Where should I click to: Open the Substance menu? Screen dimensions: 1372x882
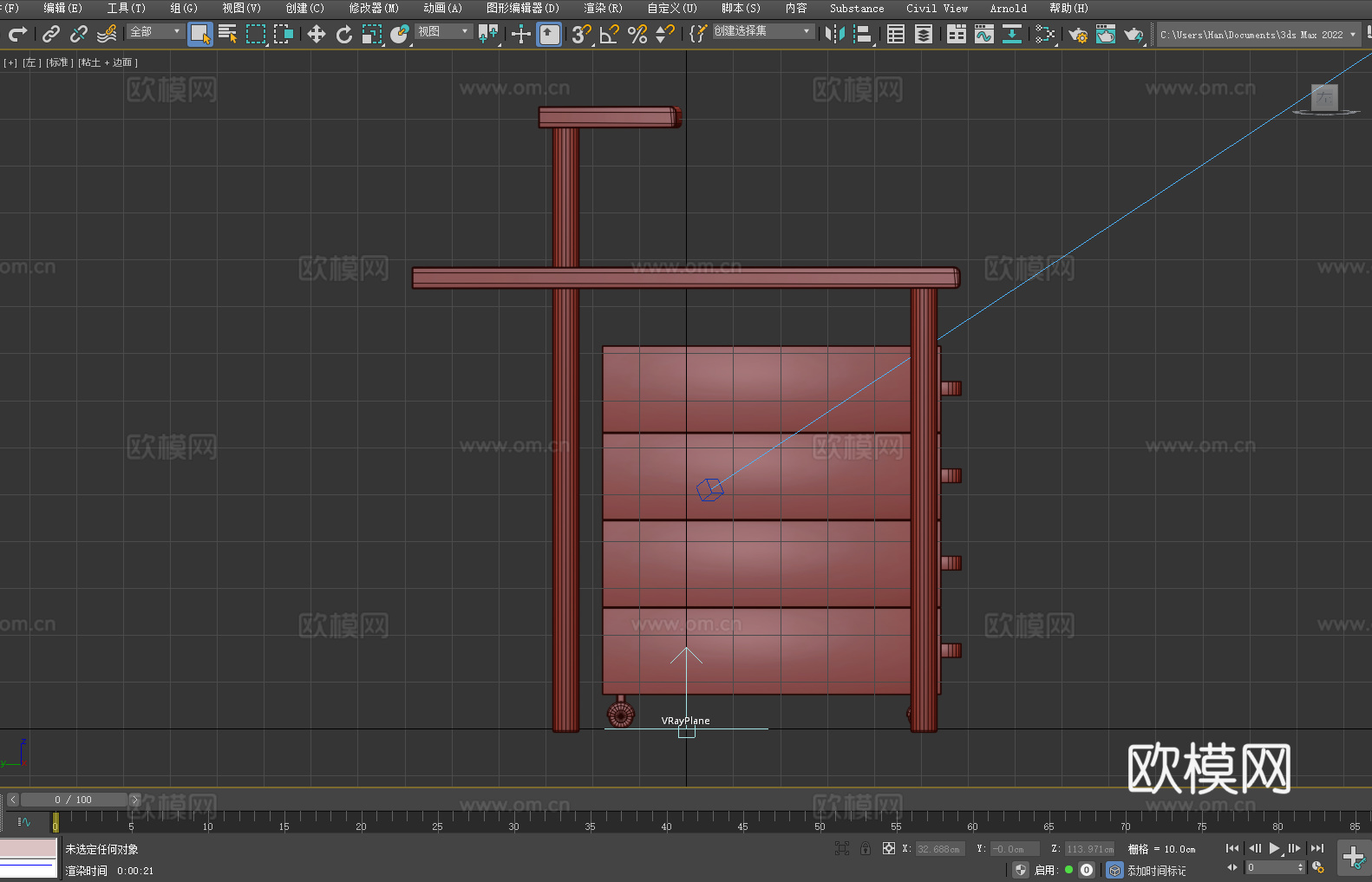tap(857, 8)
